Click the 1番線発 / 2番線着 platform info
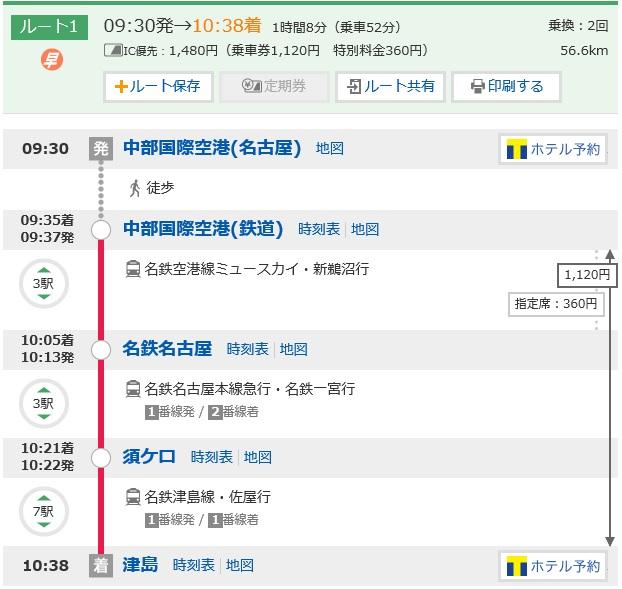 202,412
